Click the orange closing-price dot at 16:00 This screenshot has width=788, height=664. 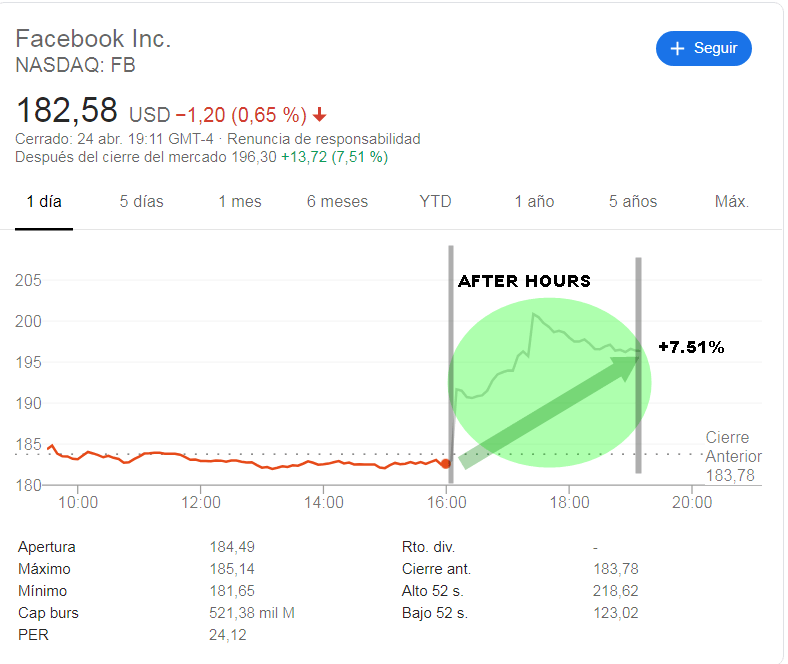[446, 463]
